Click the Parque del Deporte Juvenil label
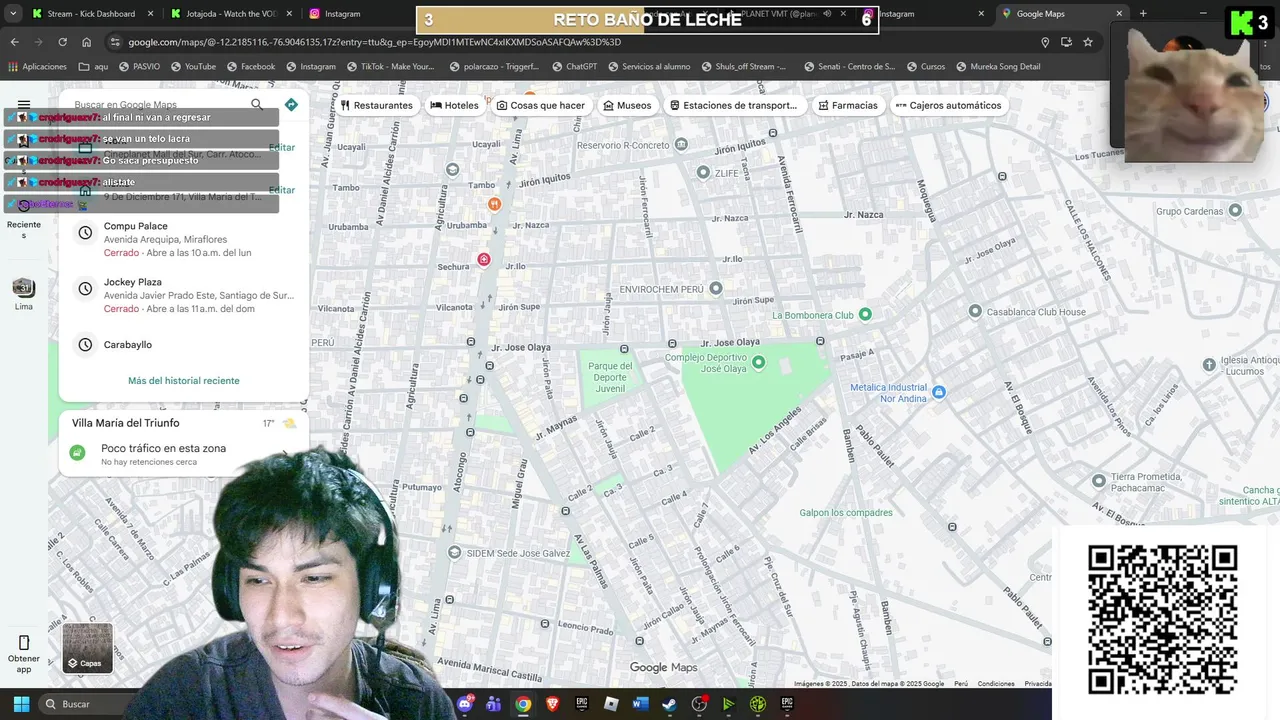The height and width of the screenshot is (720, 1280). tap(610, 377)
